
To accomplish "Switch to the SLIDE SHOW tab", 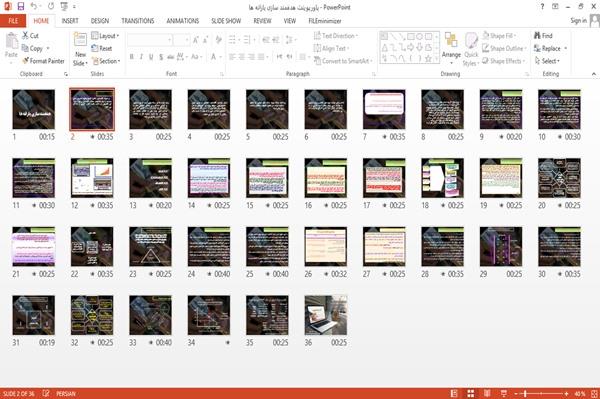I will pyautogui.click(x=226, y=21).
